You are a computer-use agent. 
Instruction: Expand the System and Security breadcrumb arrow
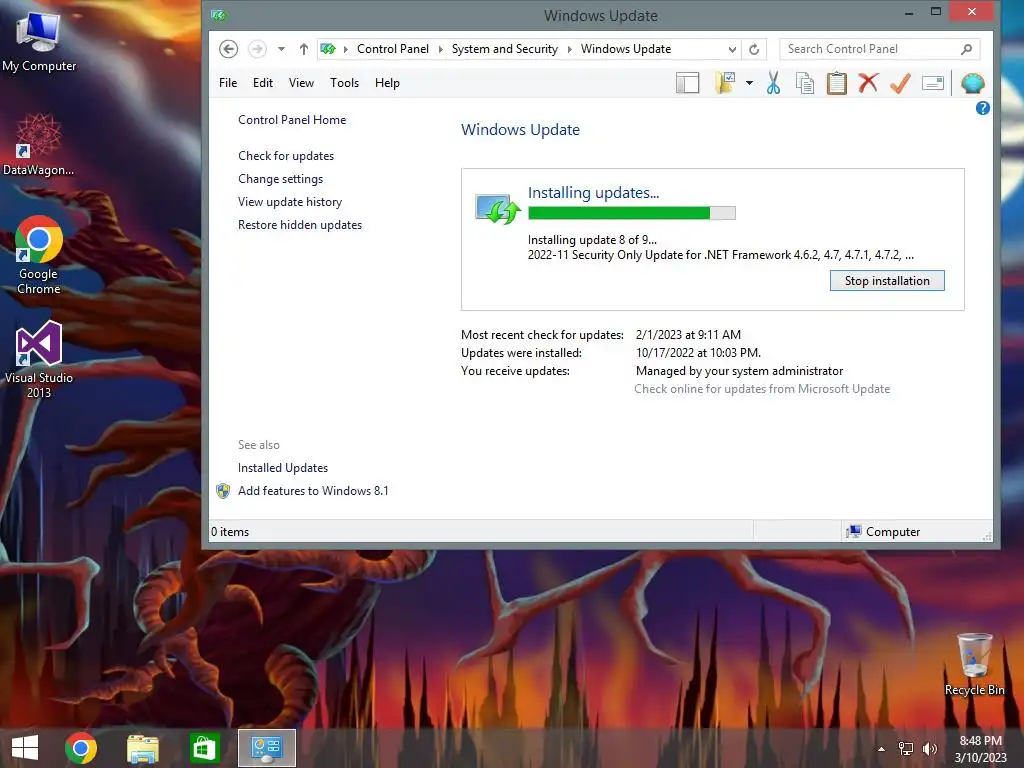tap(569, 49)
